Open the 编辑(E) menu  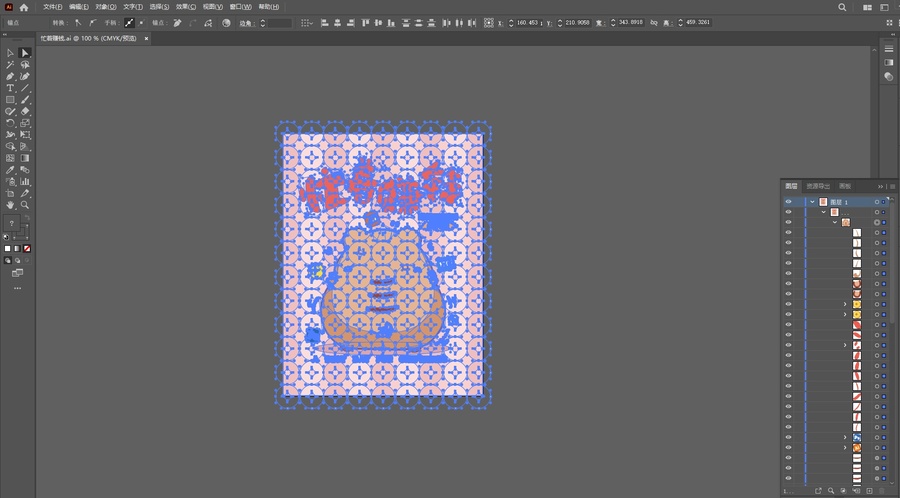coord(79,7)
